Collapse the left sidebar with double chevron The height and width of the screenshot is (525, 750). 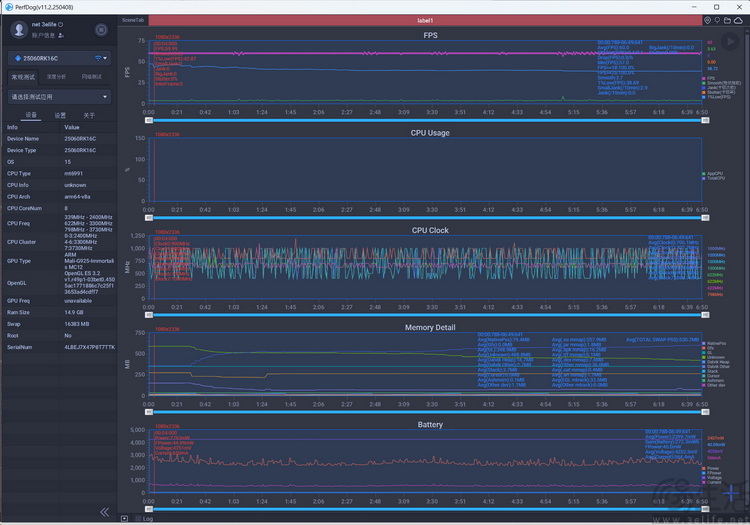[x=105, y=512]
